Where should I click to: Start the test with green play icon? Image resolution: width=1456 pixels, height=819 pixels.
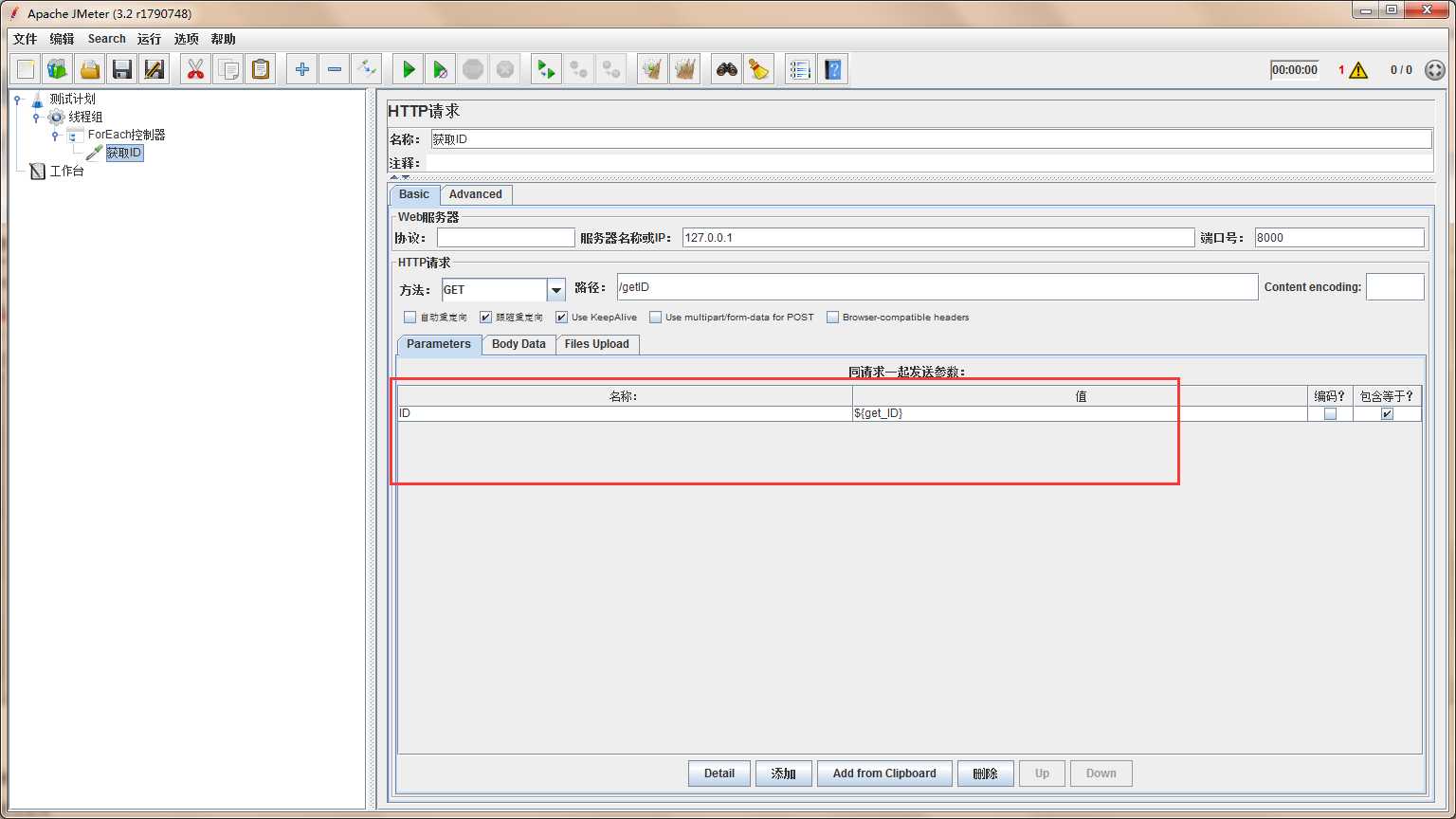coord(409,69)
